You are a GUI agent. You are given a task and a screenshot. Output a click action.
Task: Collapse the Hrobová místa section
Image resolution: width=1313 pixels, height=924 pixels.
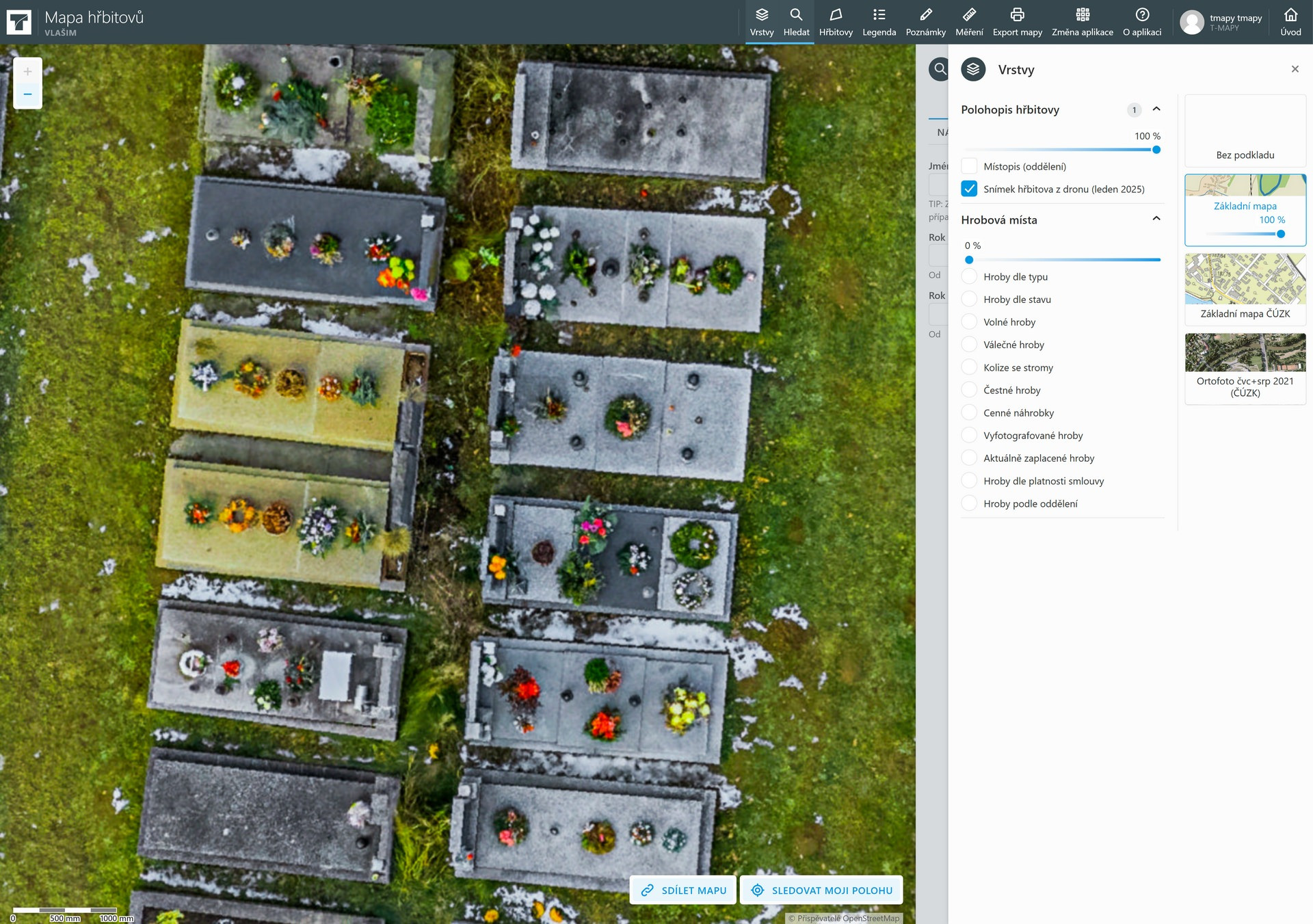pyautogui.click(x=1156, y=219)
